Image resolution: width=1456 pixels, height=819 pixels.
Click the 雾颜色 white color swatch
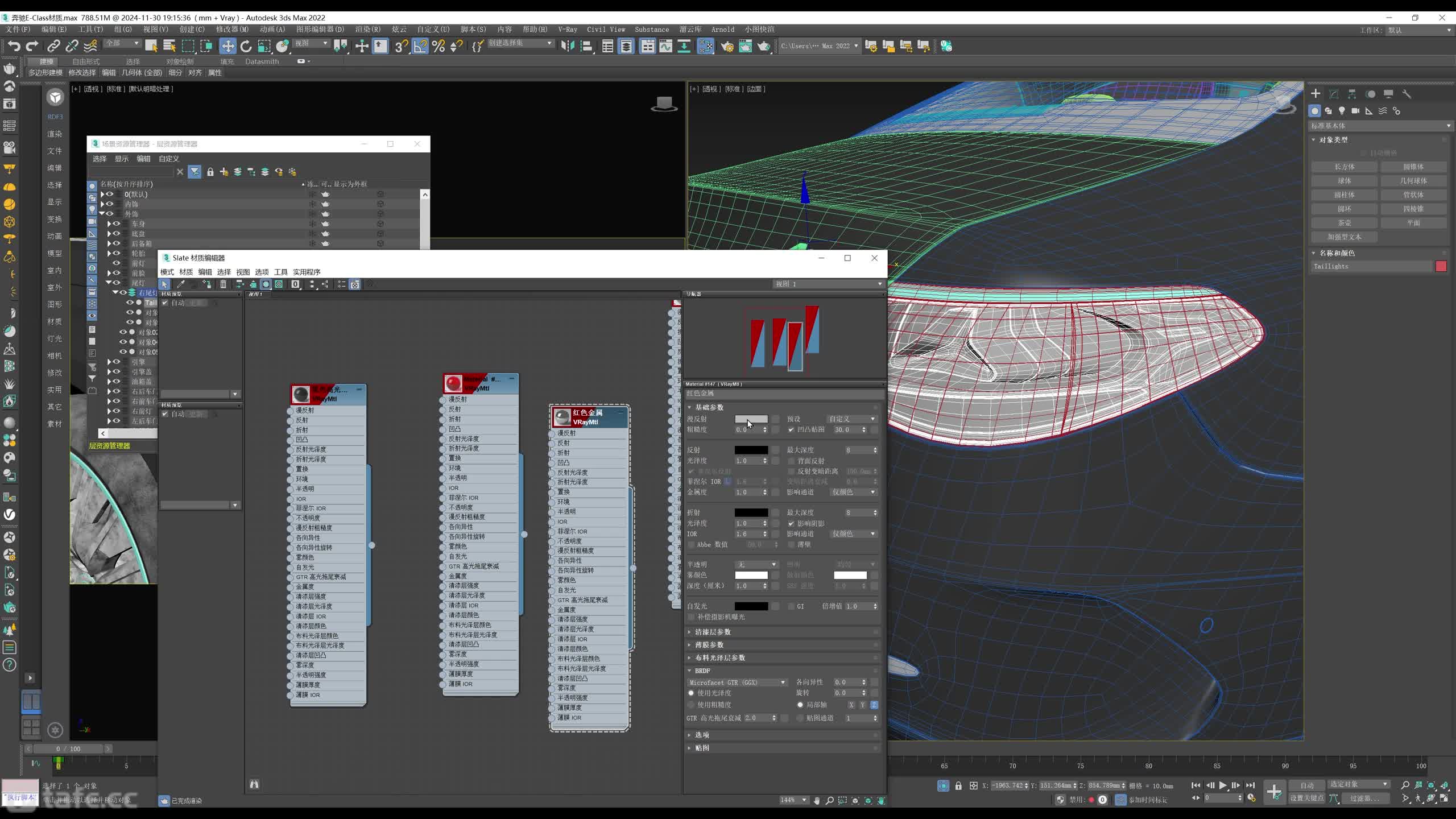pyautogui.click(x=751, y=575)
